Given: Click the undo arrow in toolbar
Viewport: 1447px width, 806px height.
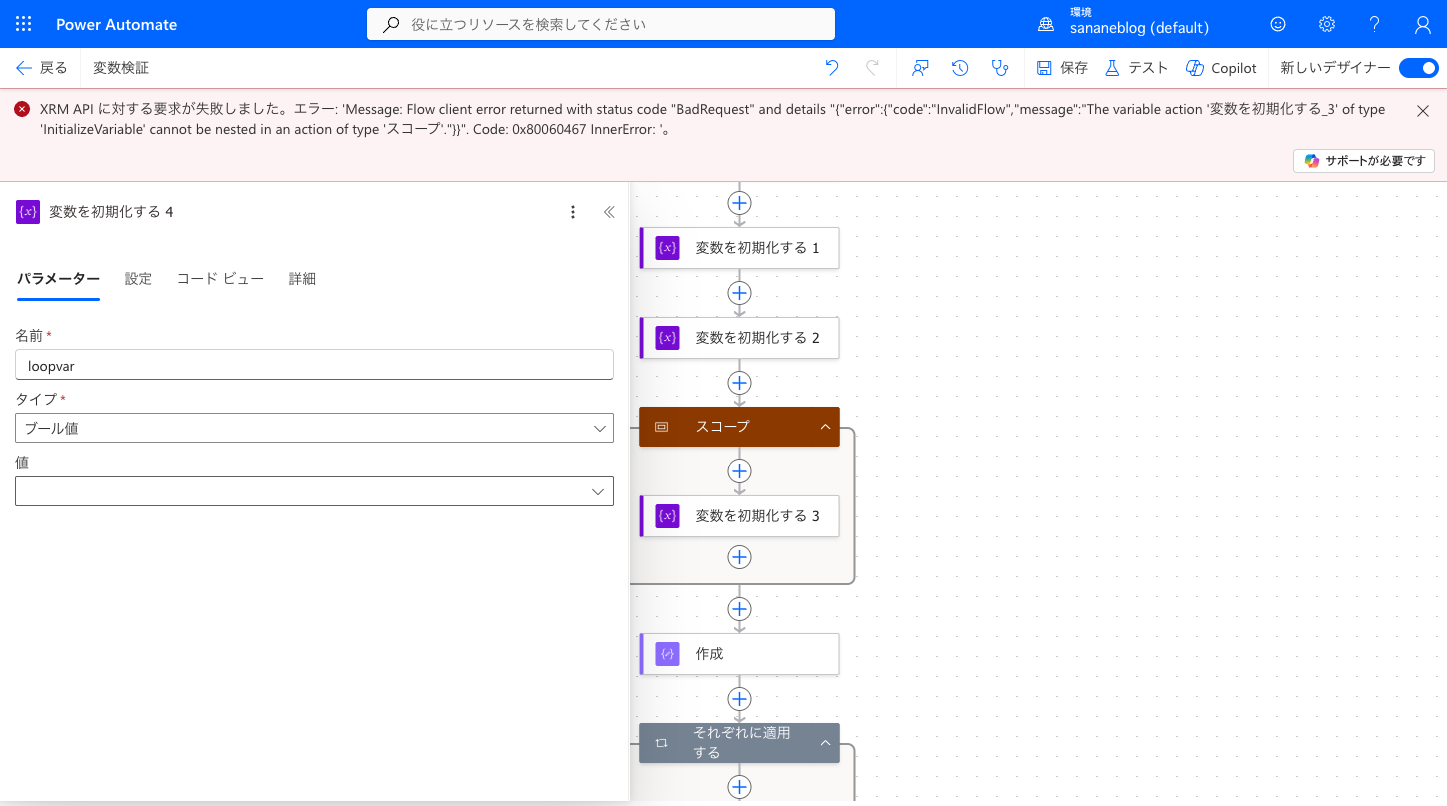Looking at the screenshot, I should 832,68.
